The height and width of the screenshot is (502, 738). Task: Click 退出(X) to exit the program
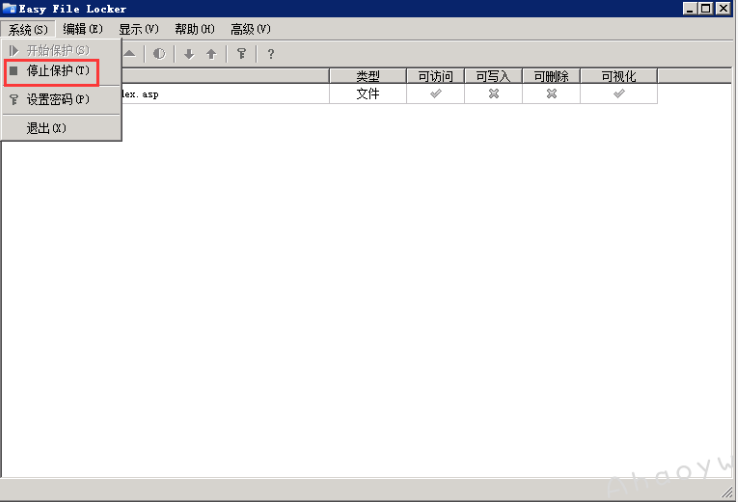click(x=46, y=128)
